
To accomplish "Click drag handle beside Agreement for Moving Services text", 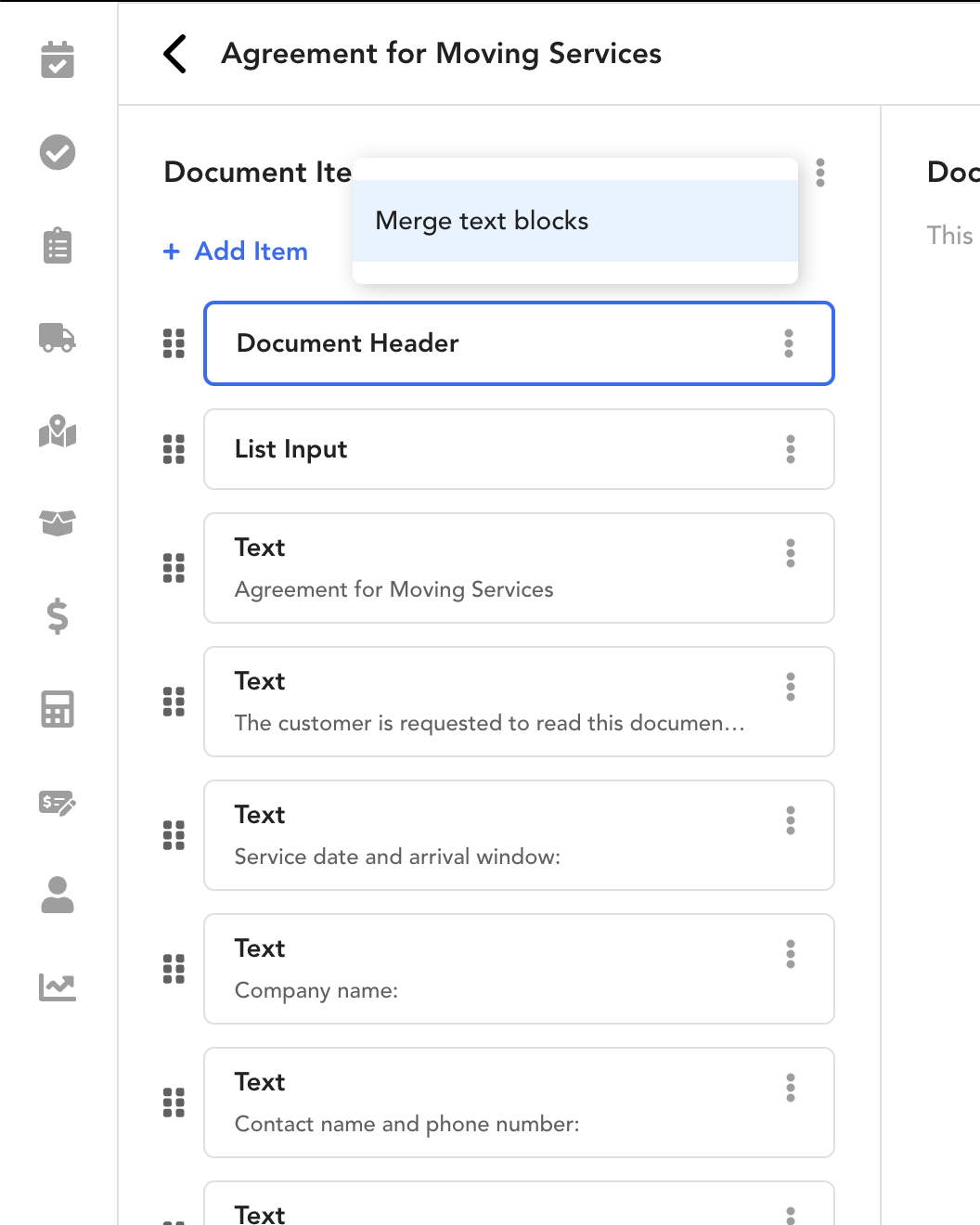I will click(174, 568).
